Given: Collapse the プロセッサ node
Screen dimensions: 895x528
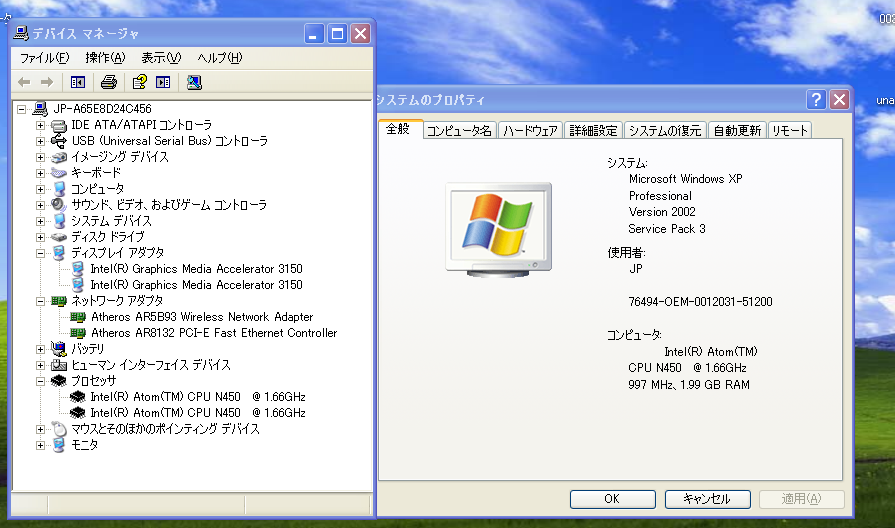Looking at the screenshot, I should click(41, 381).
